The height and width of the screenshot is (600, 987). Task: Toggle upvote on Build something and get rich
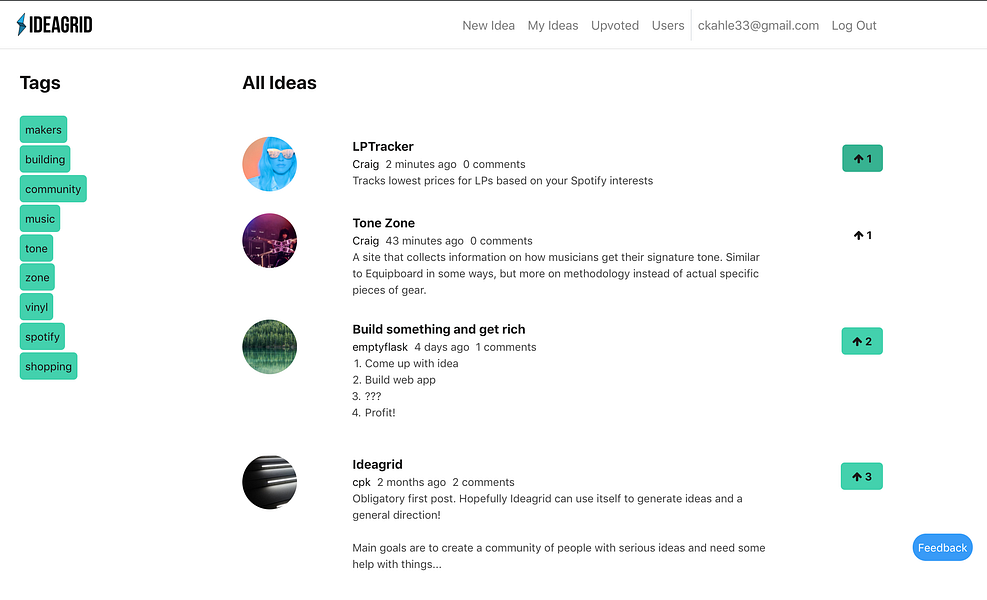pos(862,341)
